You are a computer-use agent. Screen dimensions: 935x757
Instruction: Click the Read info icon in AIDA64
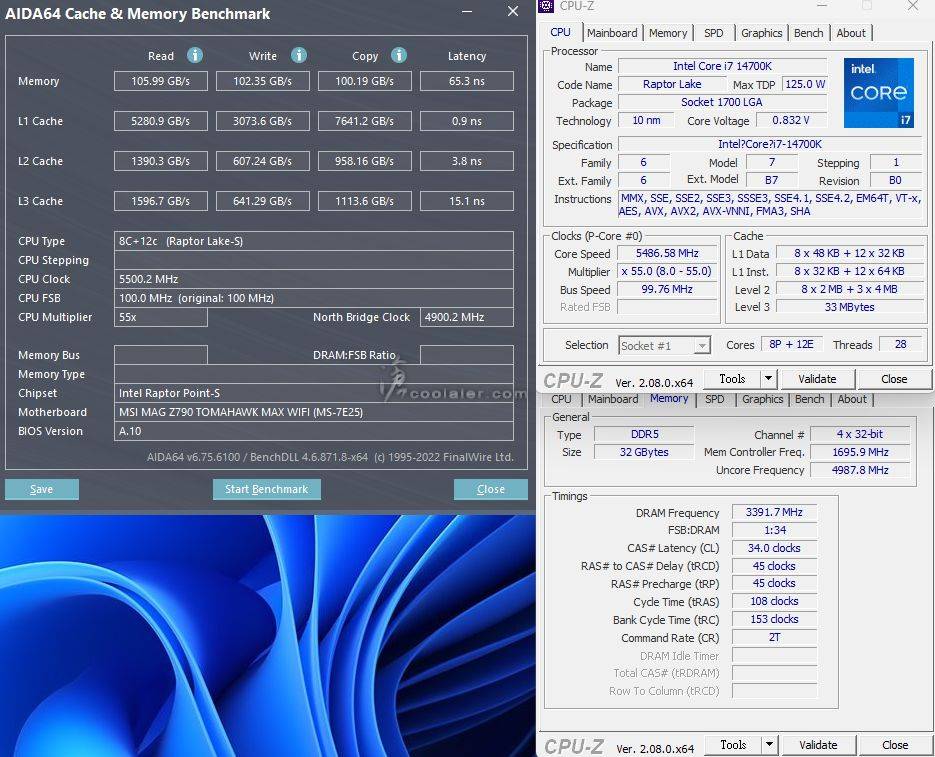pyautogui.click(x=194, y=55)
